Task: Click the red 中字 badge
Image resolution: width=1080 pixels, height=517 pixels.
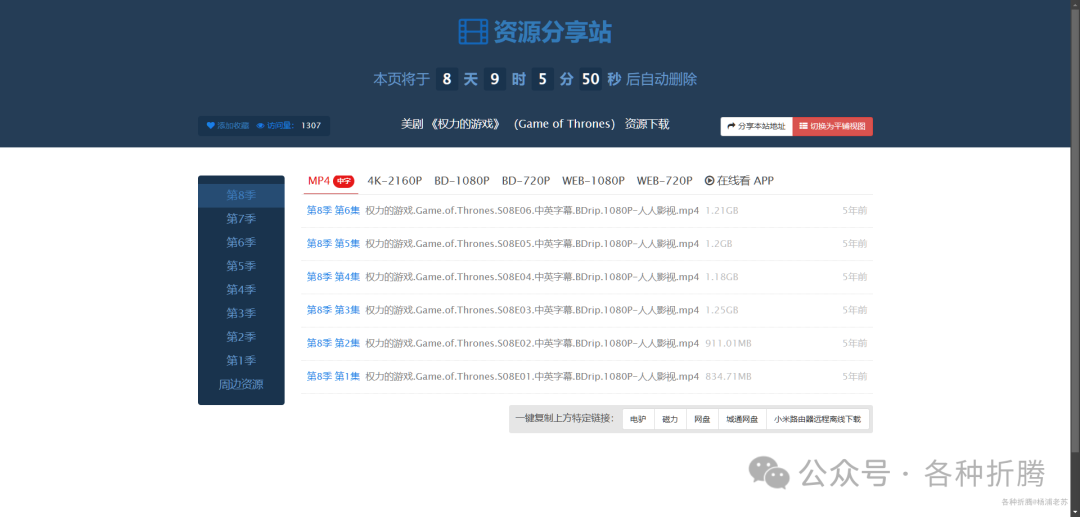Action: pos(344,181)
